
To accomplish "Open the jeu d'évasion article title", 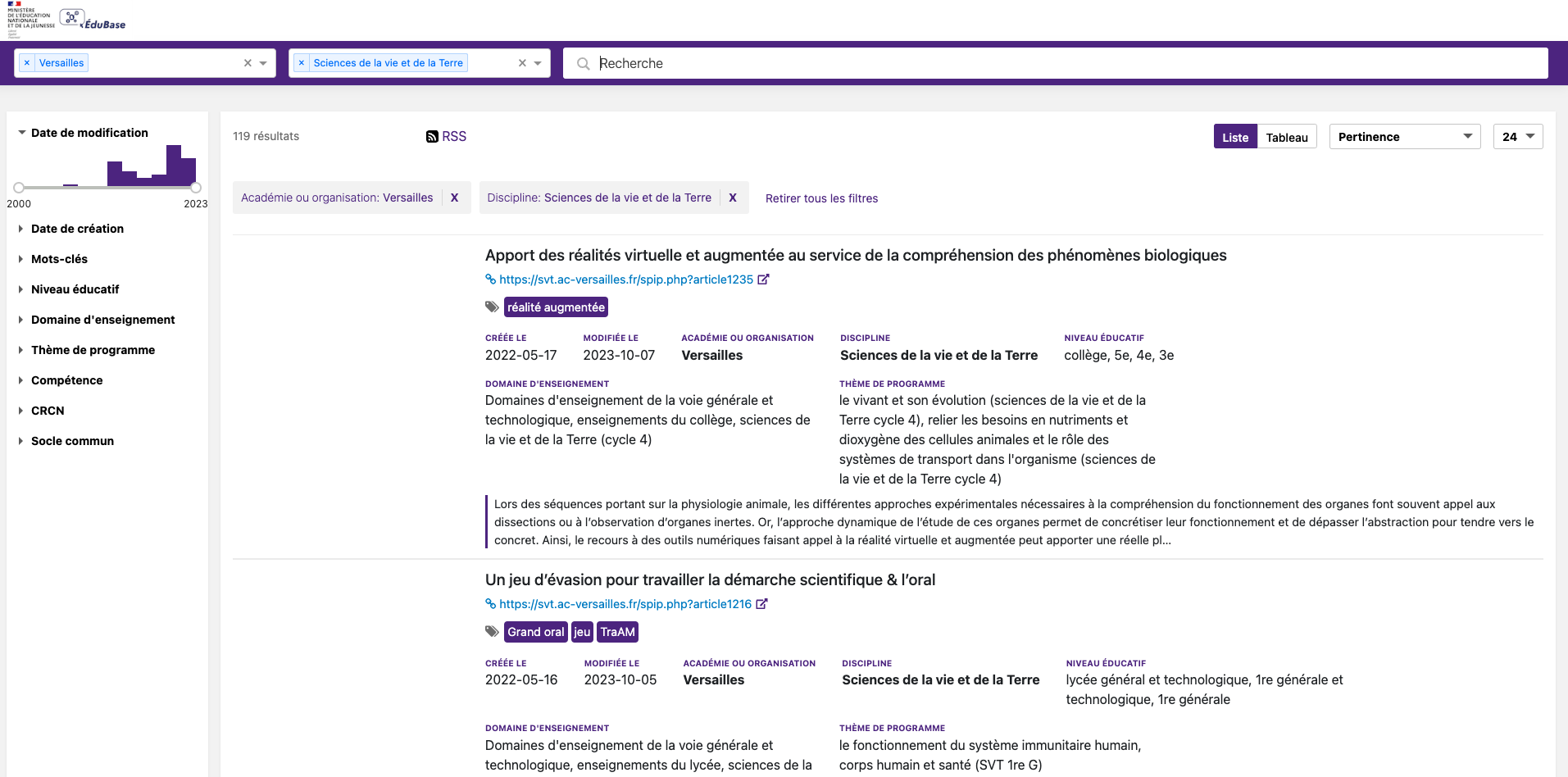I will click(710, 580).
